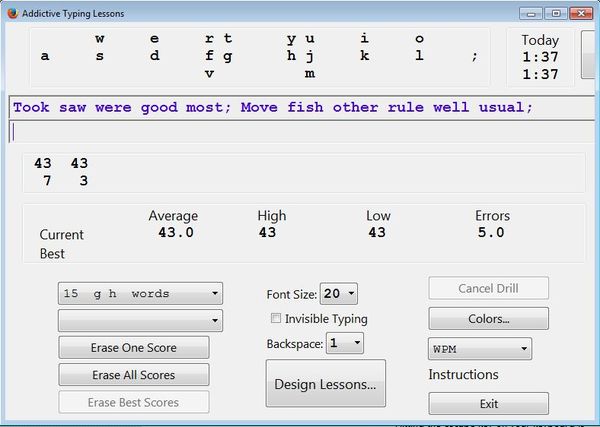Click the Cancel Drill button
Screen dimensions: 600x427
point(488,288)
